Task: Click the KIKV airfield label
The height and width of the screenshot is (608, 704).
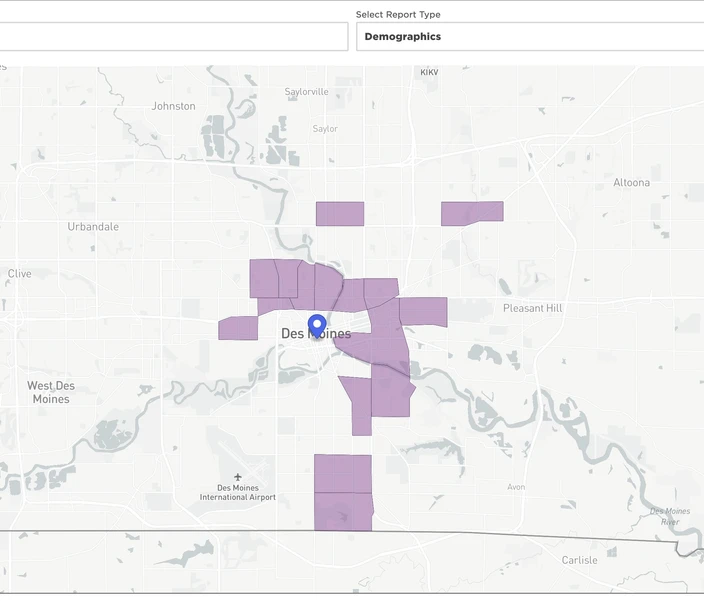Action: [429, 72]
